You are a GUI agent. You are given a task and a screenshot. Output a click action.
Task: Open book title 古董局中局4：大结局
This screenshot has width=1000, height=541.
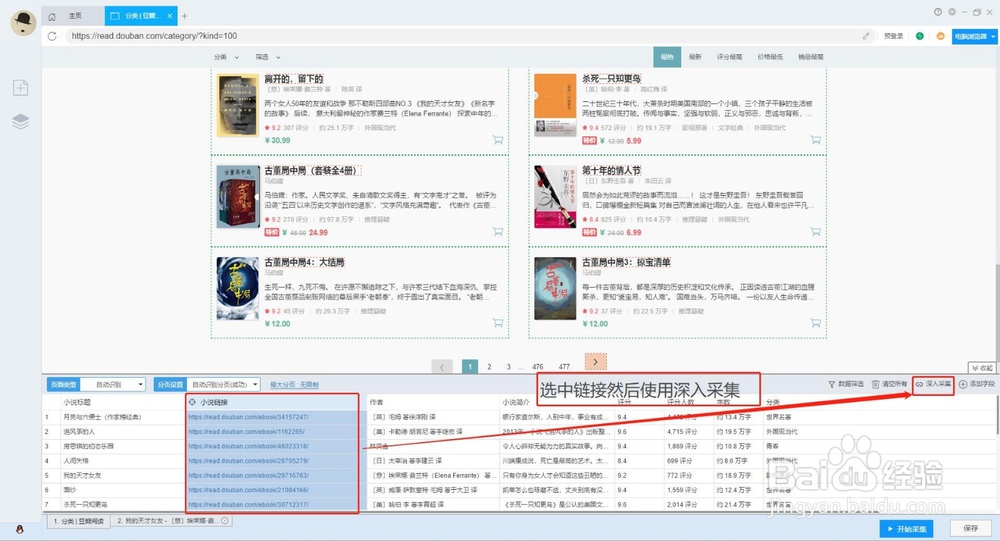pyautogui.click(x=304, y=262)
